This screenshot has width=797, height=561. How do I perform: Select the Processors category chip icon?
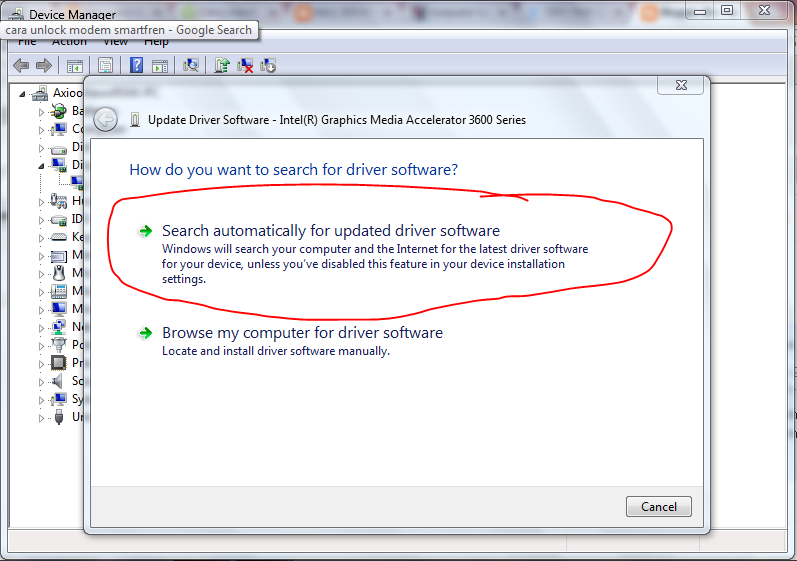[59, 363]
